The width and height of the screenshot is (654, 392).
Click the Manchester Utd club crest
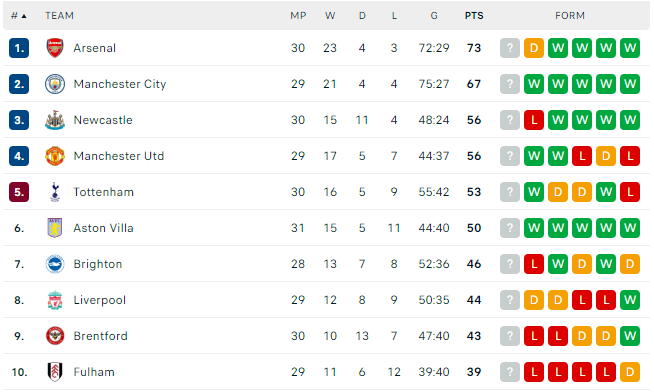(55, 156)
